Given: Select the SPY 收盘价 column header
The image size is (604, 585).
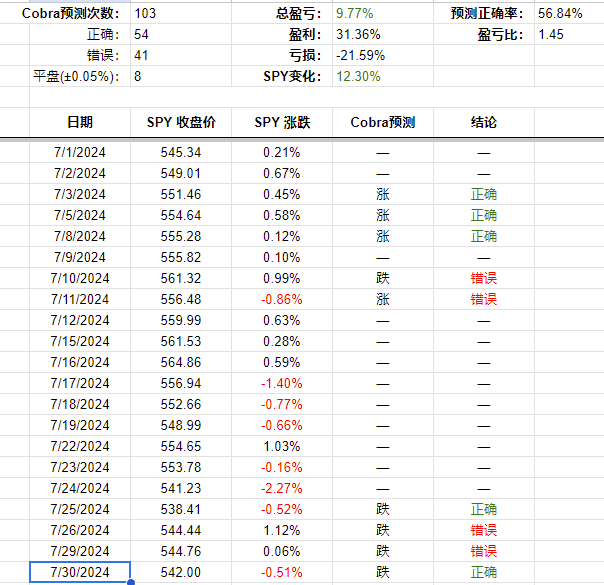Looking at the screenshot, I should coord(181,122).
